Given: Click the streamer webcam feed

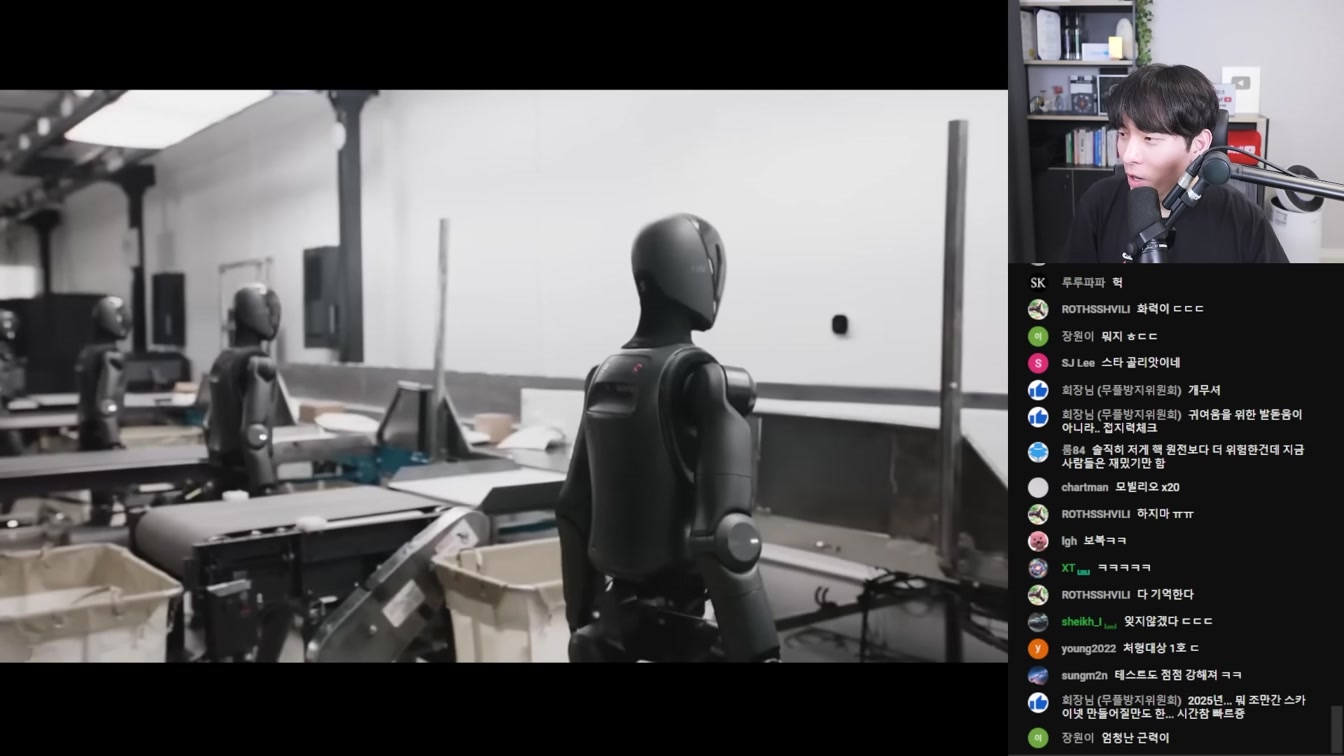Looking at the screenshot, I should coord(1176,131).
